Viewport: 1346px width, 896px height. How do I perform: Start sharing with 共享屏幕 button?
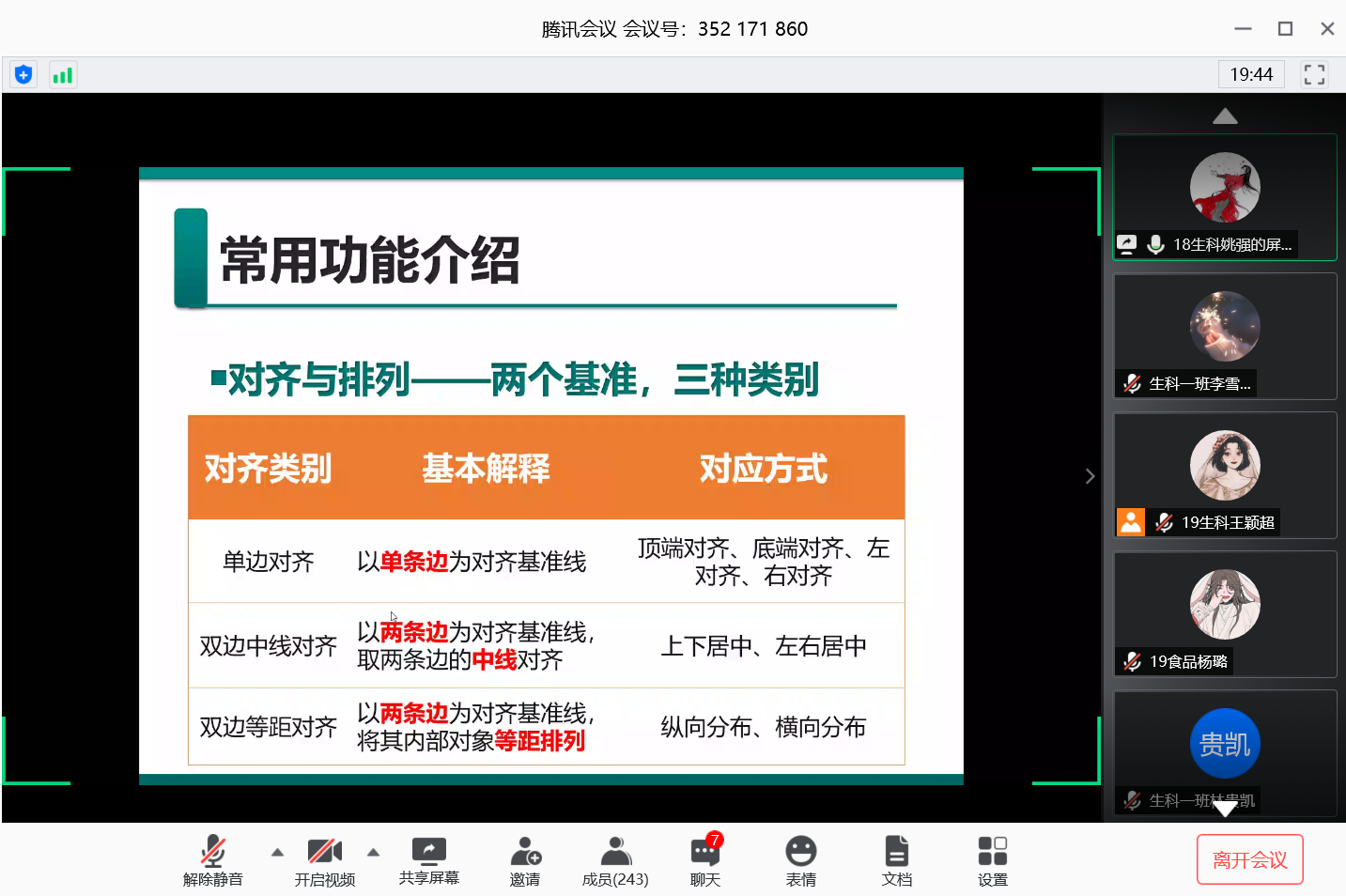pyautogui.click(x=429, y=860)
